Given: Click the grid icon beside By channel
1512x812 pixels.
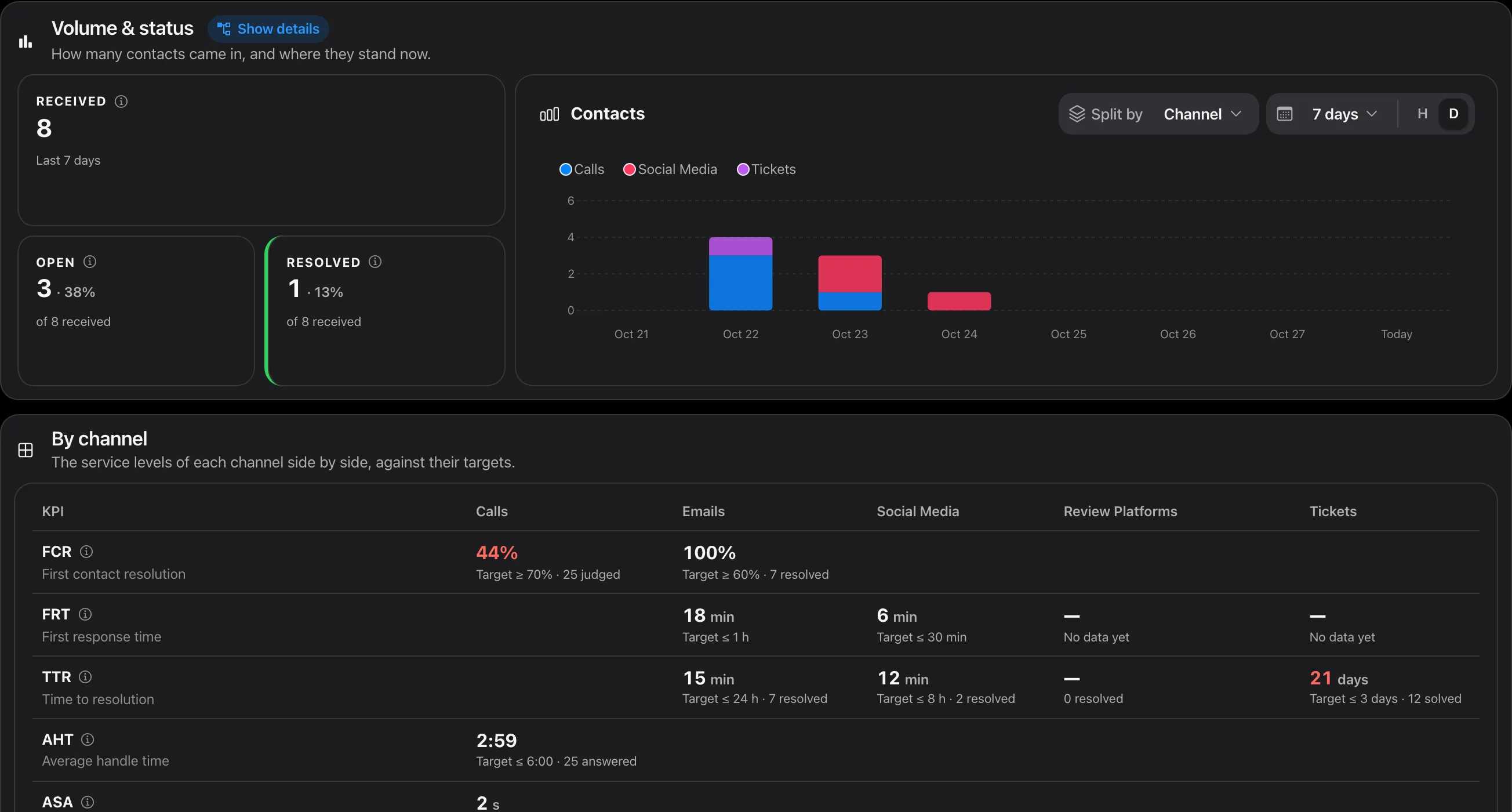Looking at the screenshot, I should 26,450.
